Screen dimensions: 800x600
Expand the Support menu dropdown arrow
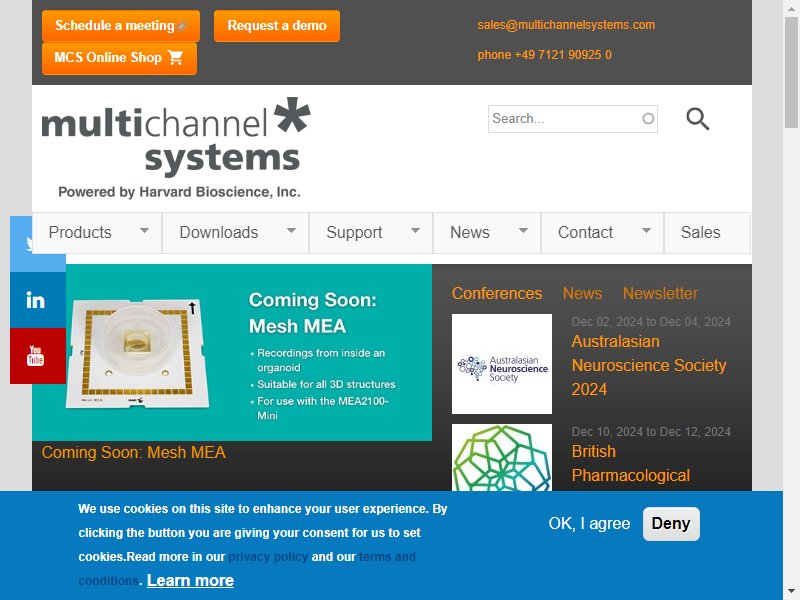(x=415, y=231)
